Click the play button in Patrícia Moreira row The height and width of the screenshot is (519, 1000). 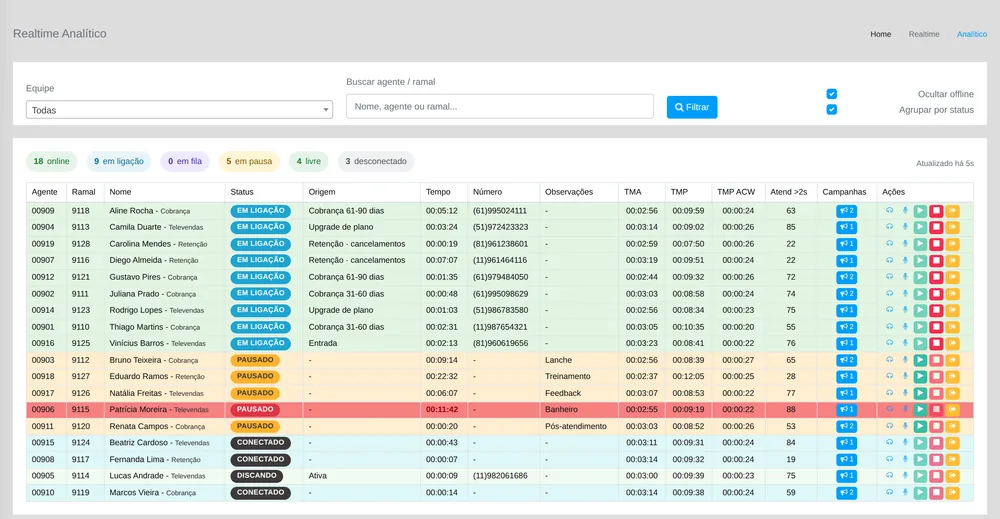920,409
